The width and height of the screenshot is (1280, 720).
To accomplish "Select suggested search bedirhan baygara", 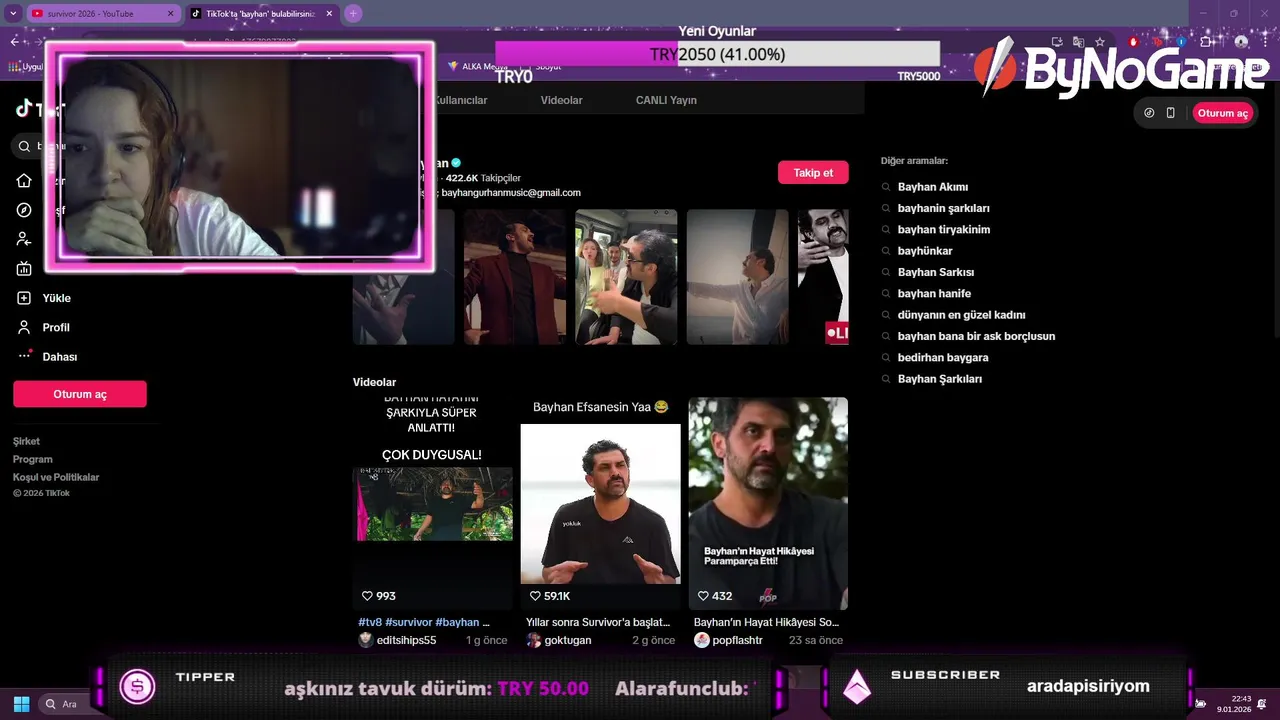I will point(943,358).
